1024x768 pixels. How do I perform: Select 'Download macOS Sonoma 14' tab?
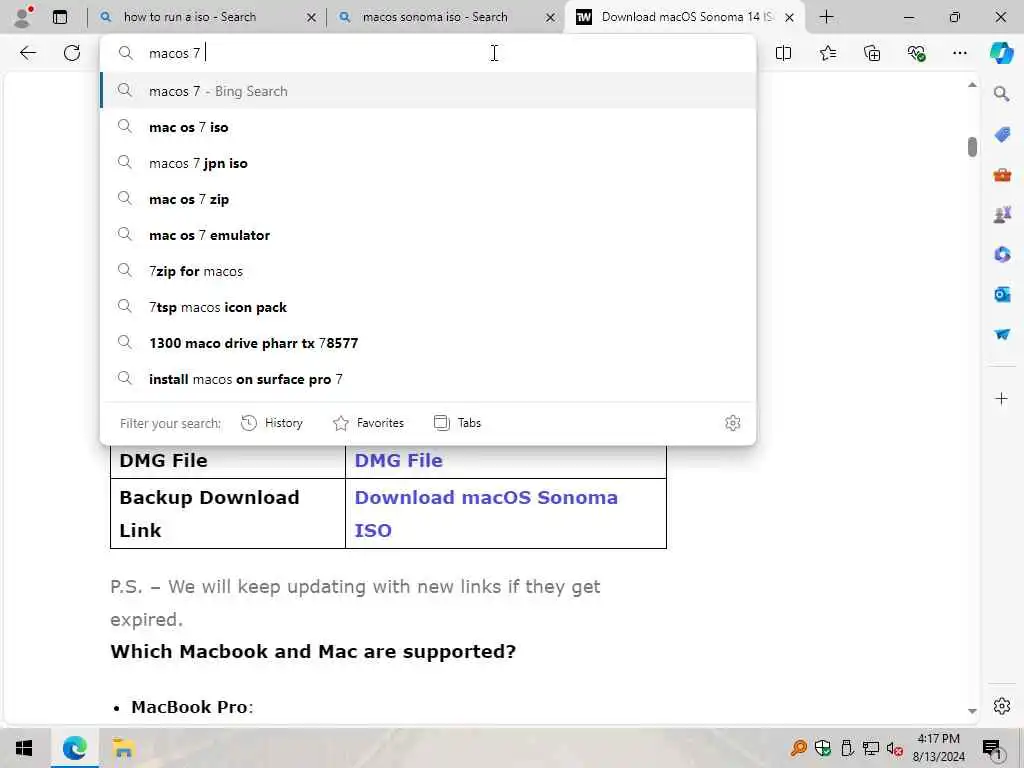(682, 17)
